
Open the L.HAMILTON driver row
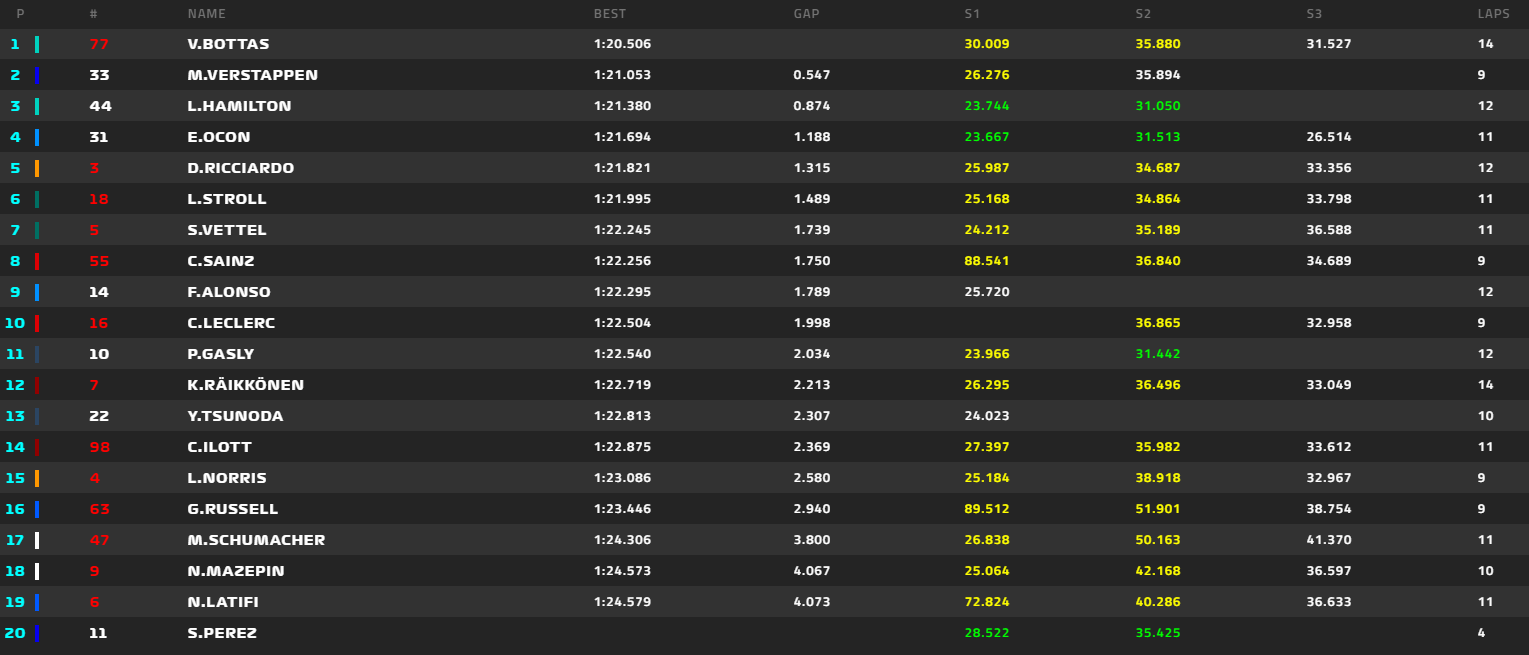point(239,106)
